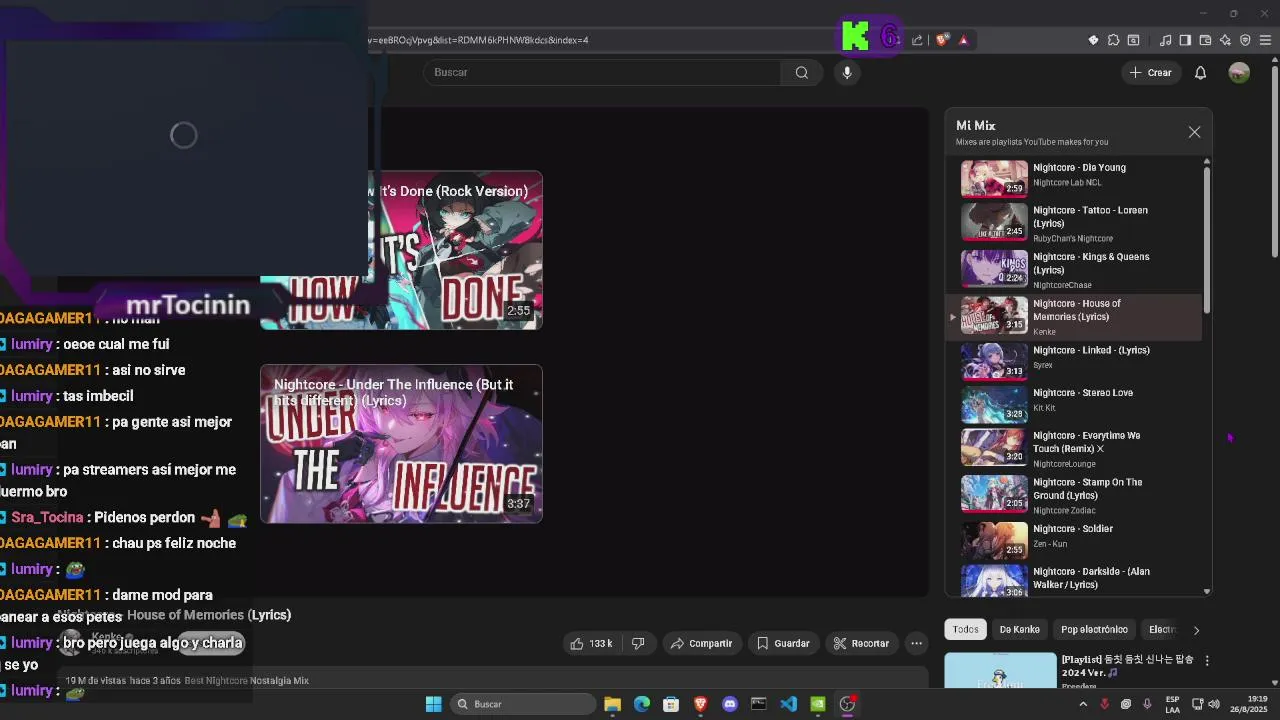Like the video with 133 k likes
The height and width of the screenshot is (720, 1280).
click(590, 643)
